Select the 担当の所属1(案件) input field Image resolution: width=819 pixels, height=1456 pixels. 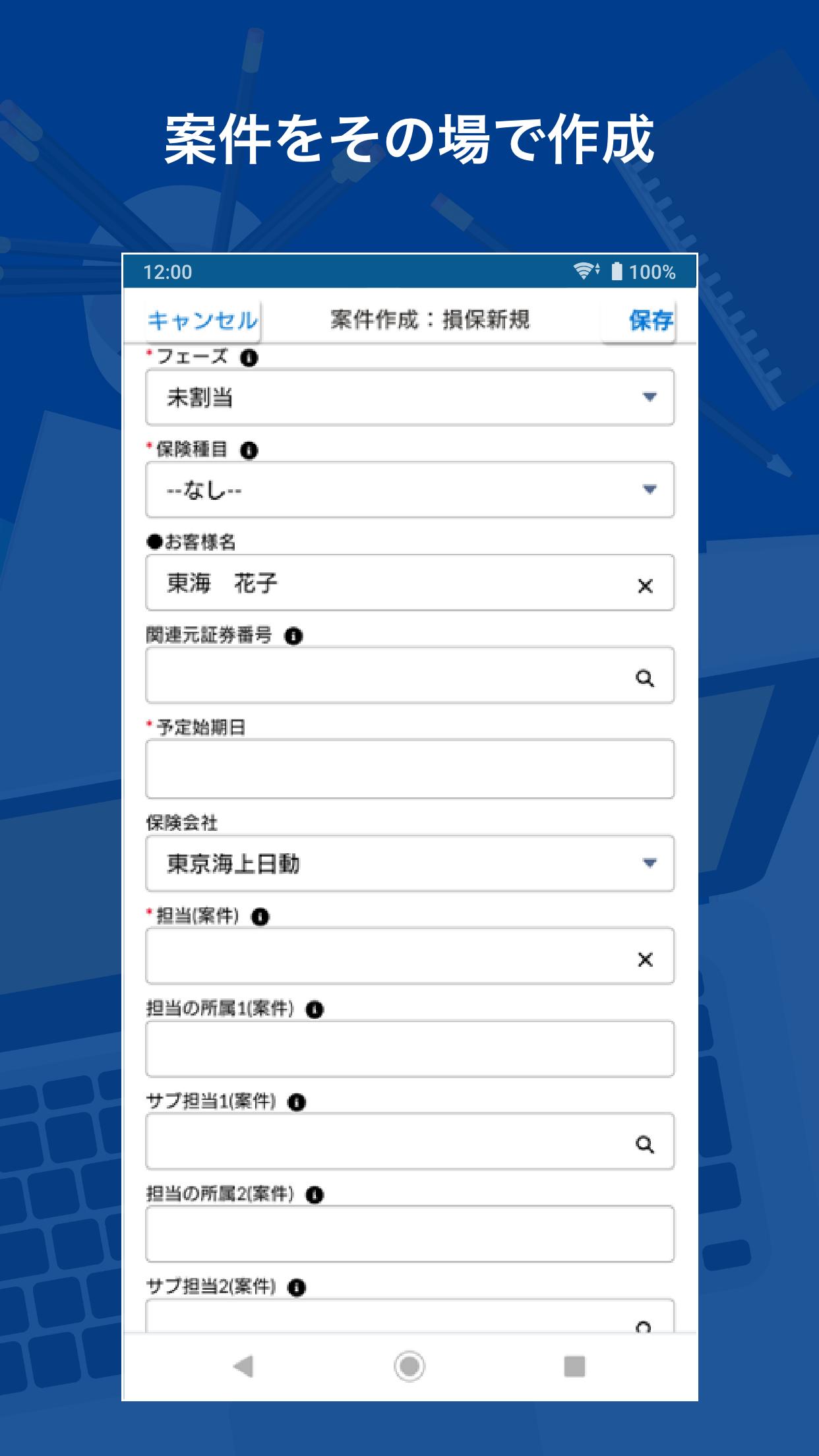coord(409,1049)
